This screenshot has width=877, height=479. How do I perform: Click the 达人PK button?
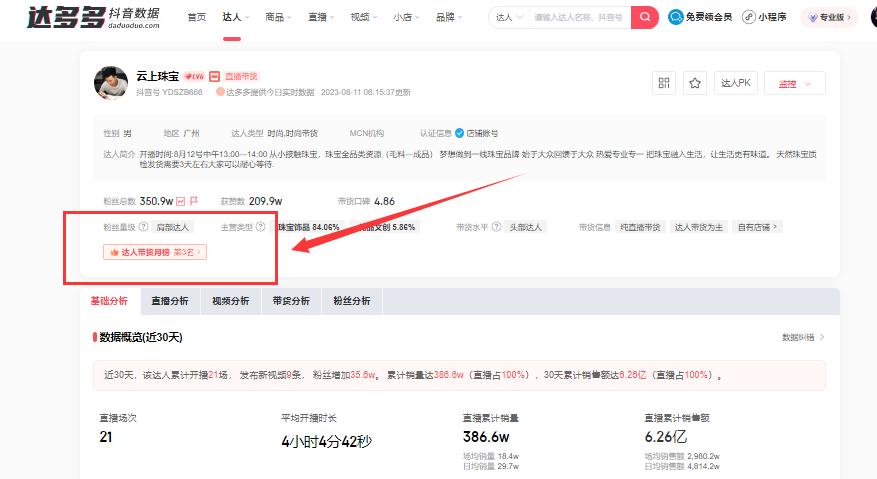point(735,83)
